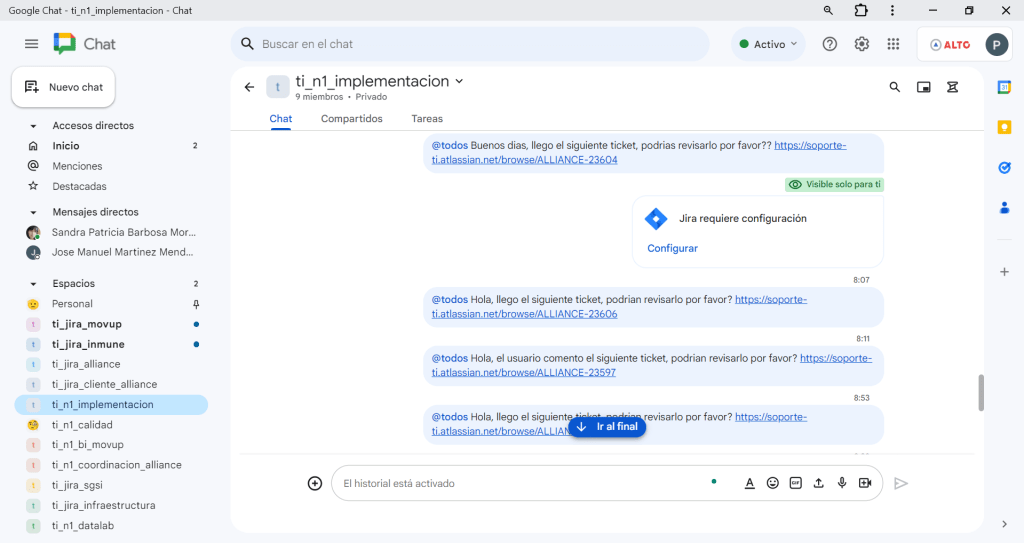
Task: Start a voice message with the microphone icon
Action: pos(842,483)
